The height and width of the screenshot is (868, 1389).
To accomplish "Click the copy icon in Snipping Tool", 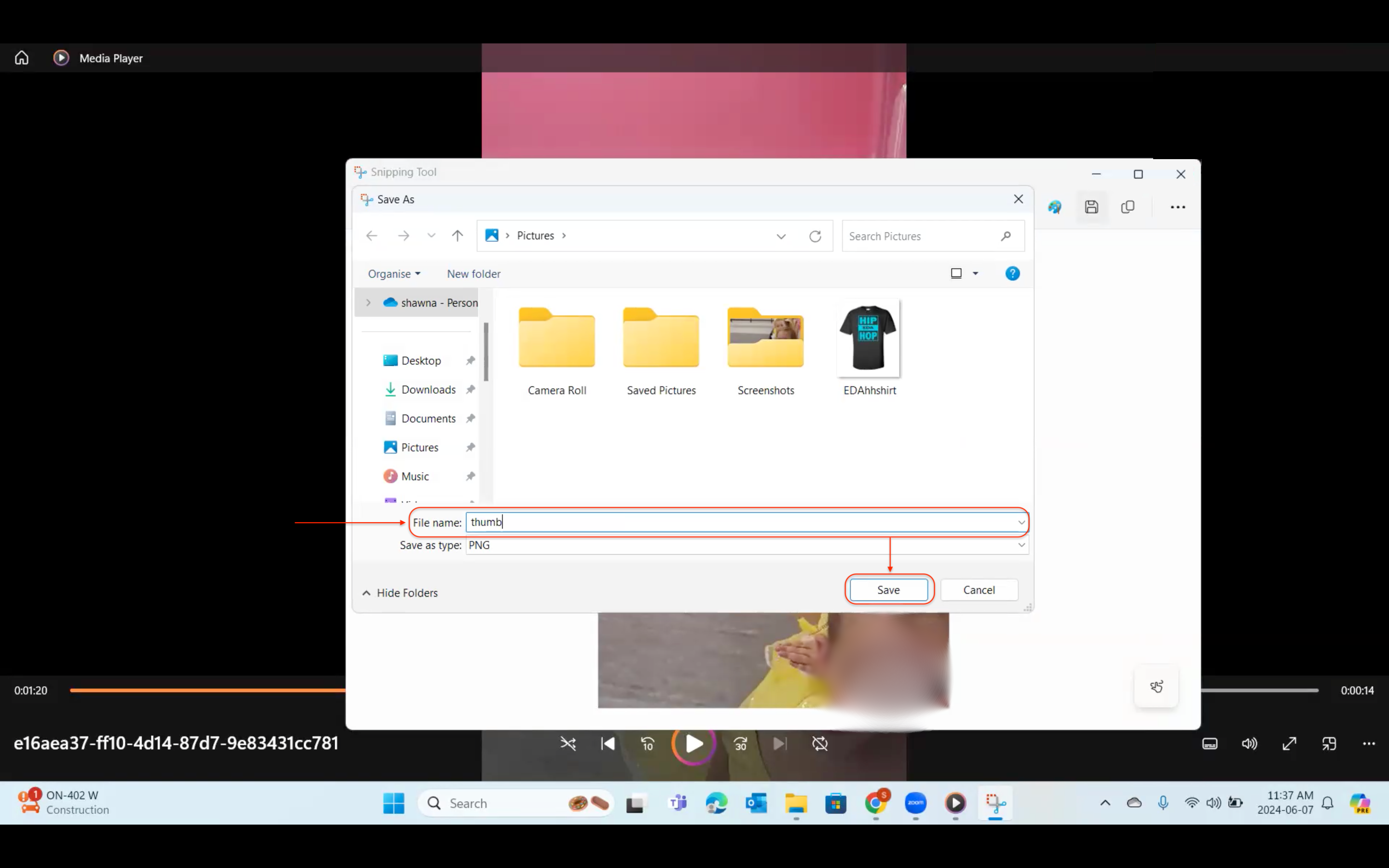I will click(1127, 207).
